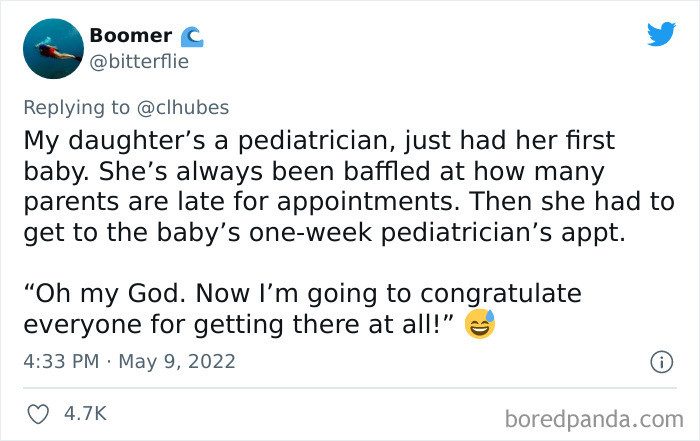Click the line starting "My daughter's a pediatrician"
This screenshot has width=700, height=441.
coord(319,139)
